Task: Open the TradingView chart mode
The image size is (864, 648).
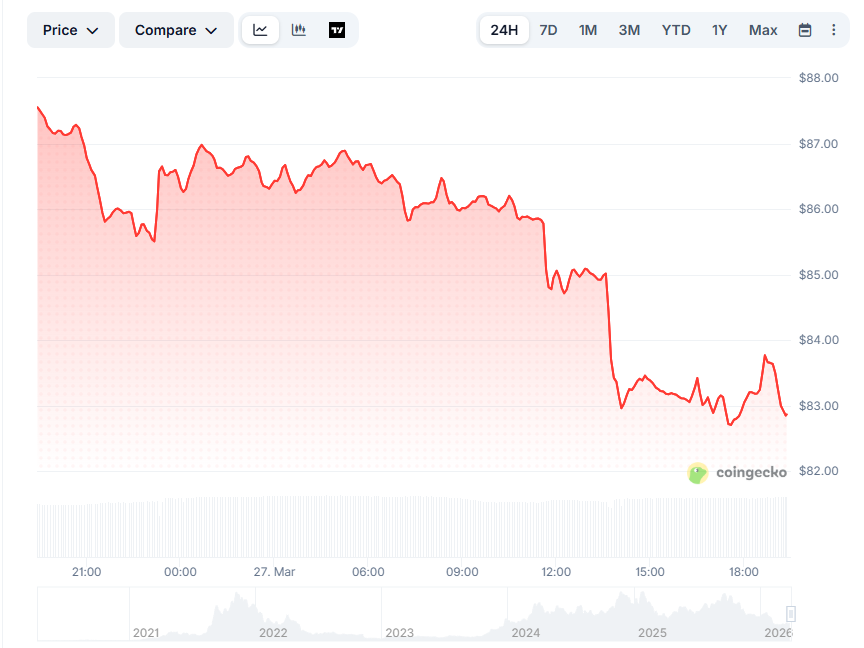Action: 337,30
